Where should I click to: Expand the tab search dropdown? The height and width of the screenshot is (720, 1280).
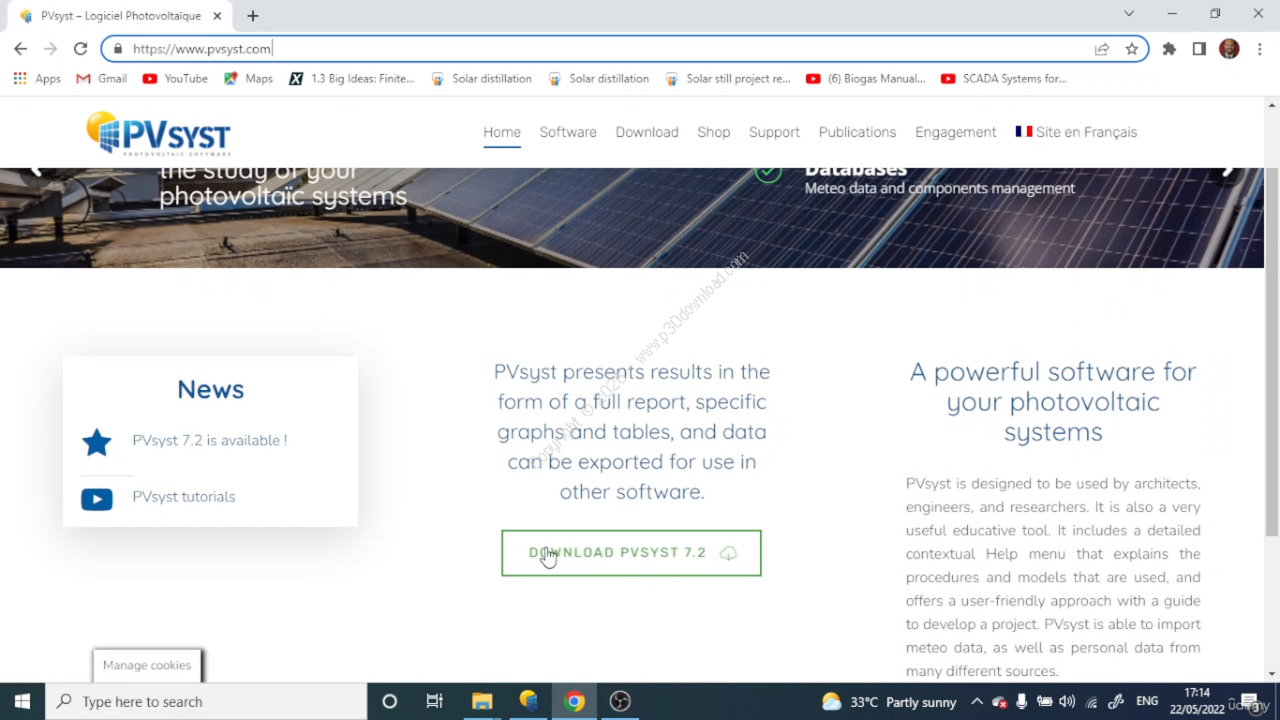tap(1129, 14)
